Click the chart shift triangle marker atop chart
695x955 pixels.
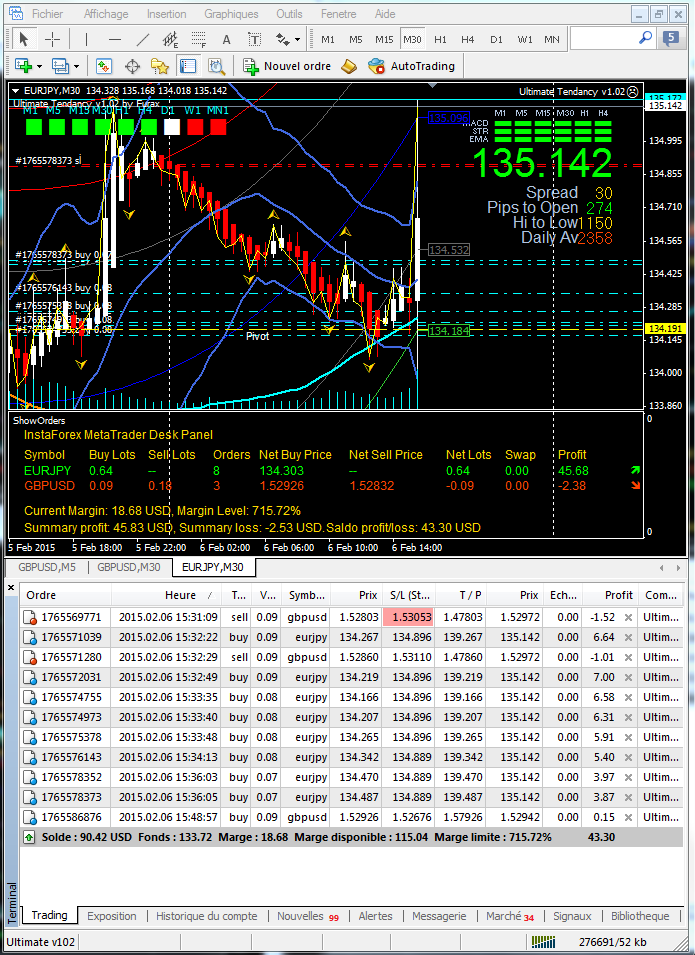click(432, 85)
